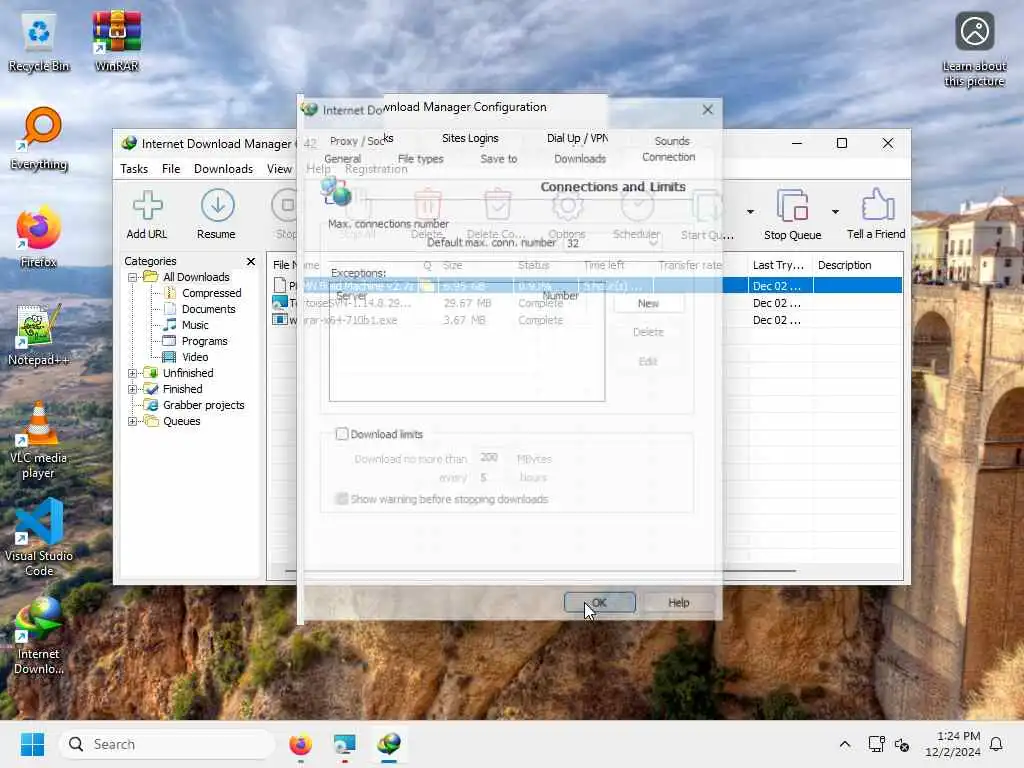Select the Grabber projects tree item
The image size is (1024, 768).
[203, 405]
